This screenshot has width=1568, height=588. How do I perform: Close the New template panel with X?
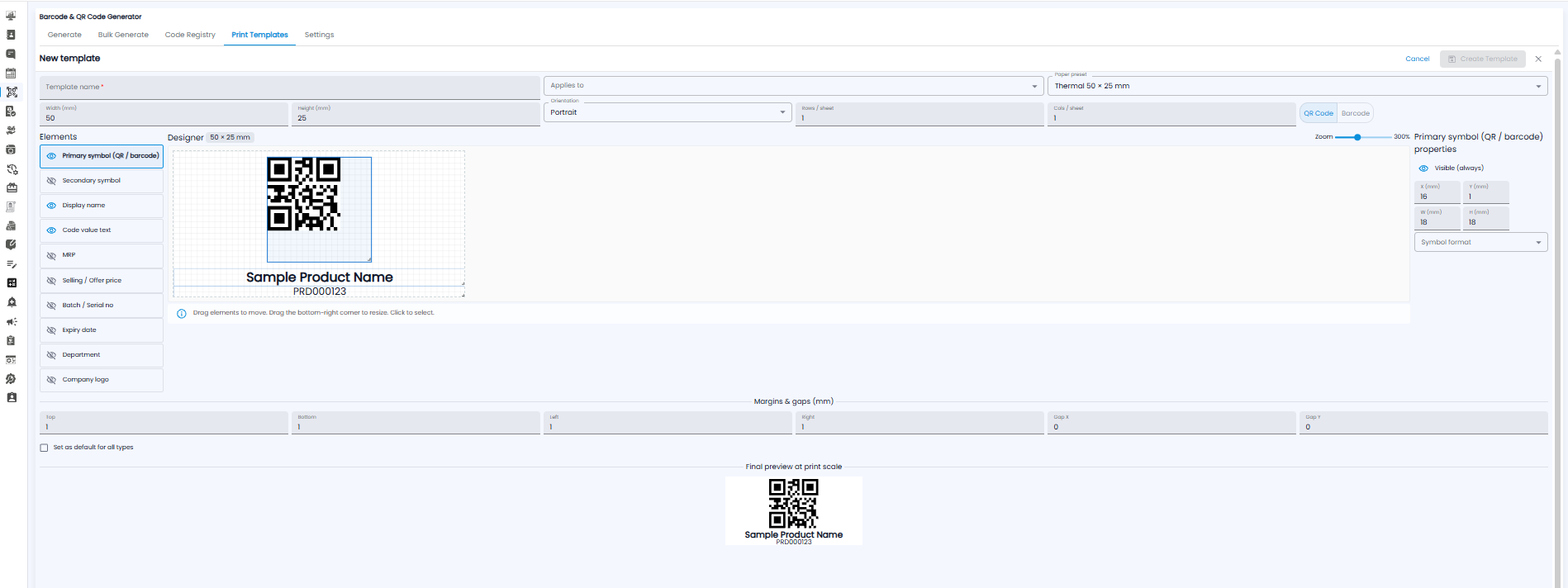tap(1537, 59)
